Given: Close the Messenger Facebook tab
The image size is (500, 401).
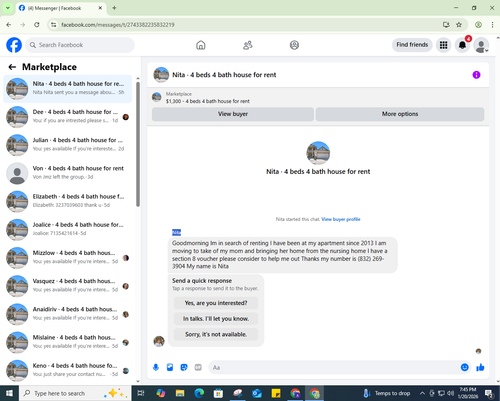Looking at the screenshot, I should tap(100, 8).
